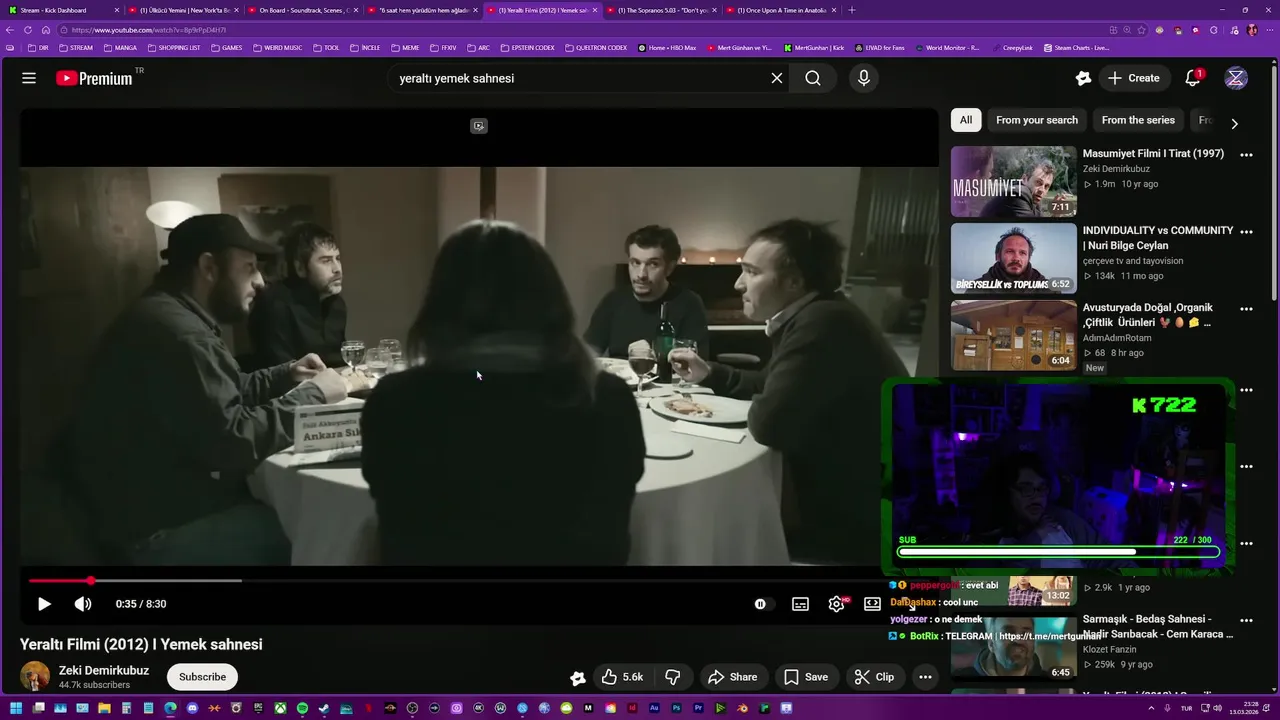The height and width of the screenshot is (720, 1280).
Task: Open the account avatar menu
Action: 1236,78
